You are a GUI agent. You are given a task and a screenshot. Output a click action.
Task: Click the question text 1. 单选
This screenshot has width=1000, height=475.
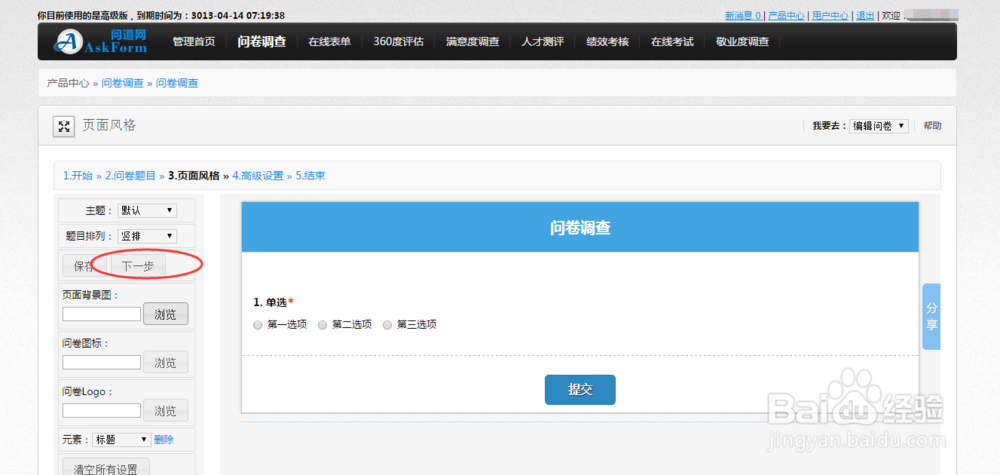pos(270,302)
